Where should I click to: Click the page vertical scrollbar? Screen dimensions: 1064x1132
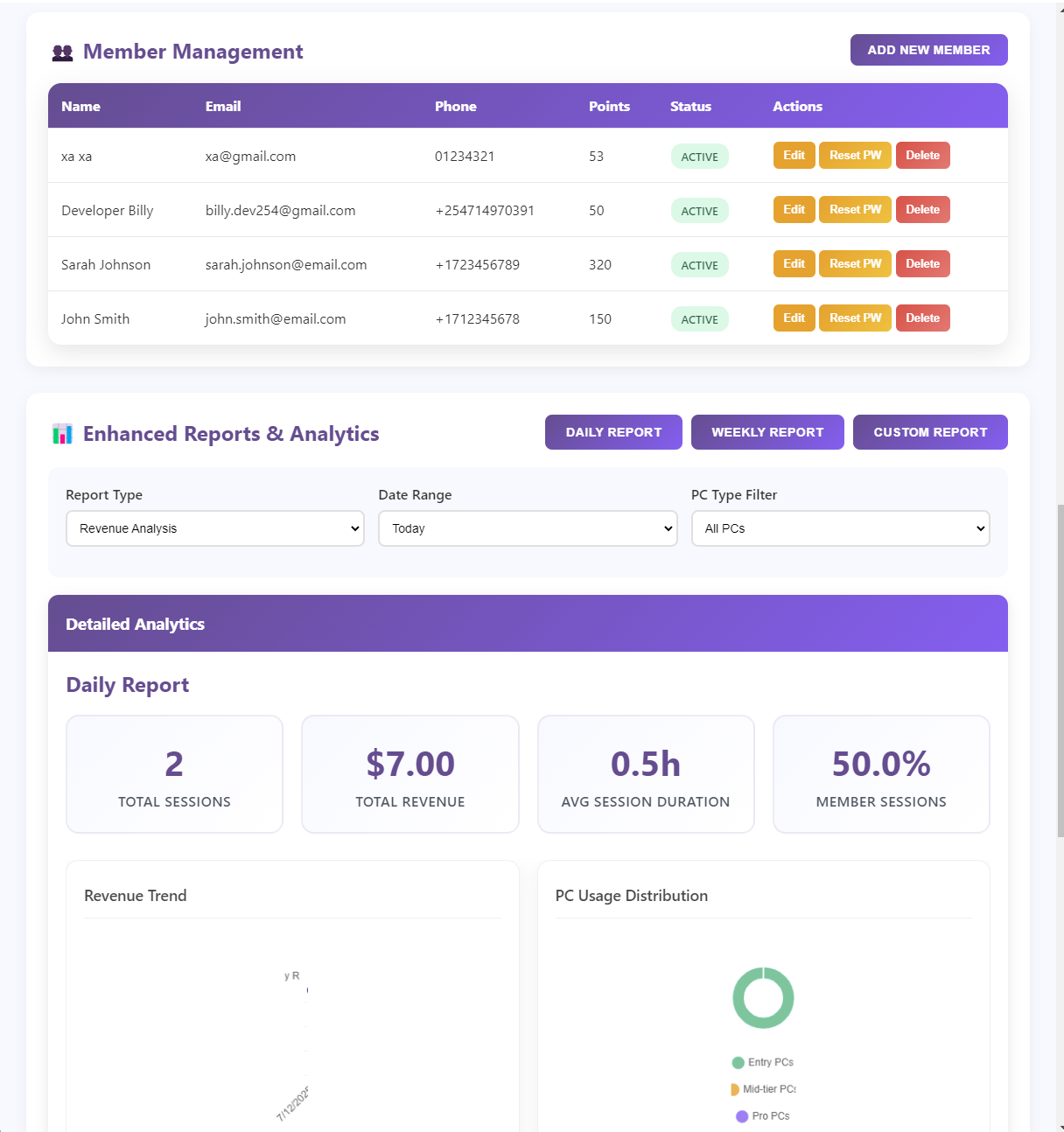(x=1060, y=670)
